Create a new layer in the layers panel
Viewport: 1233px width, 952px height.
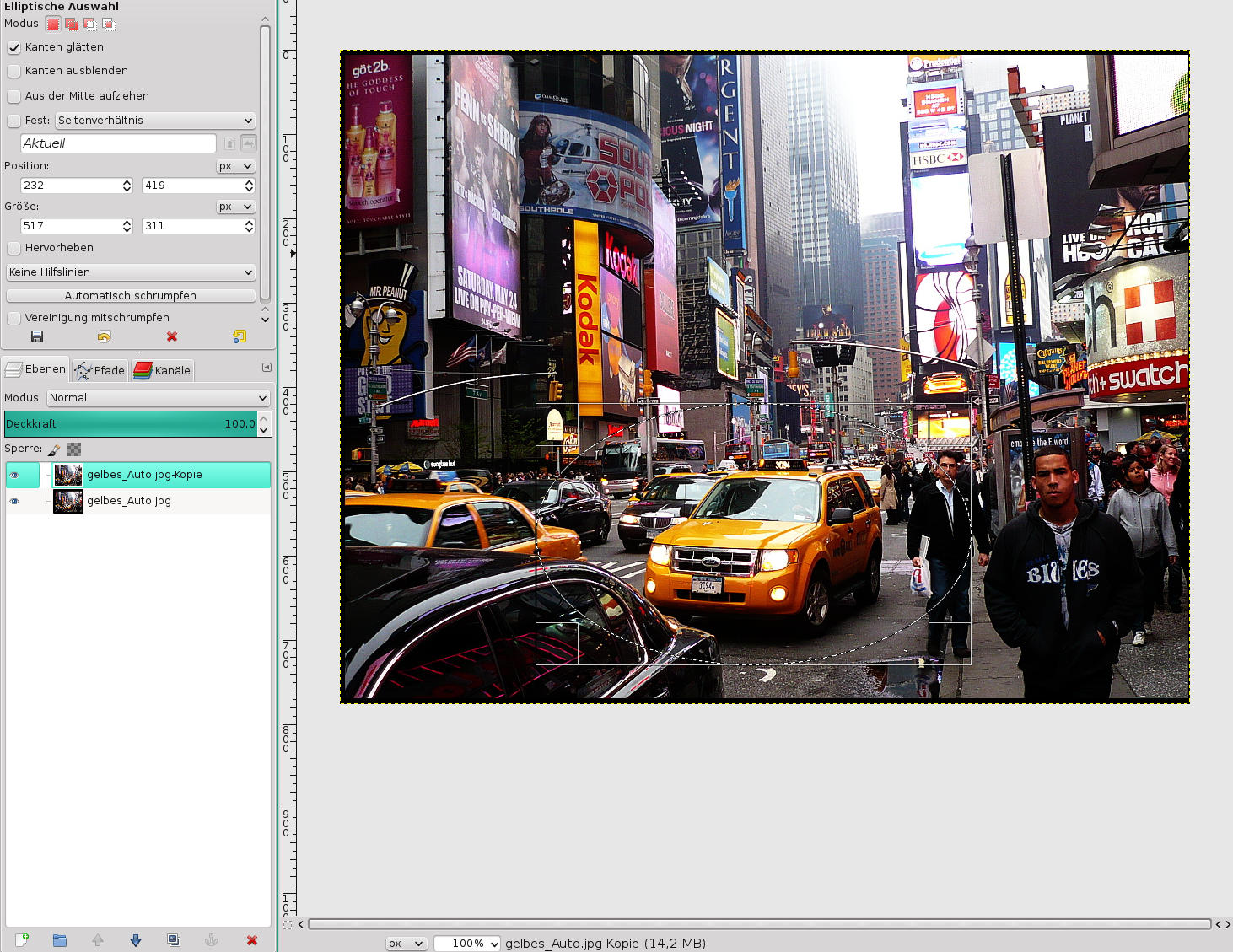[x=22, y=940]
